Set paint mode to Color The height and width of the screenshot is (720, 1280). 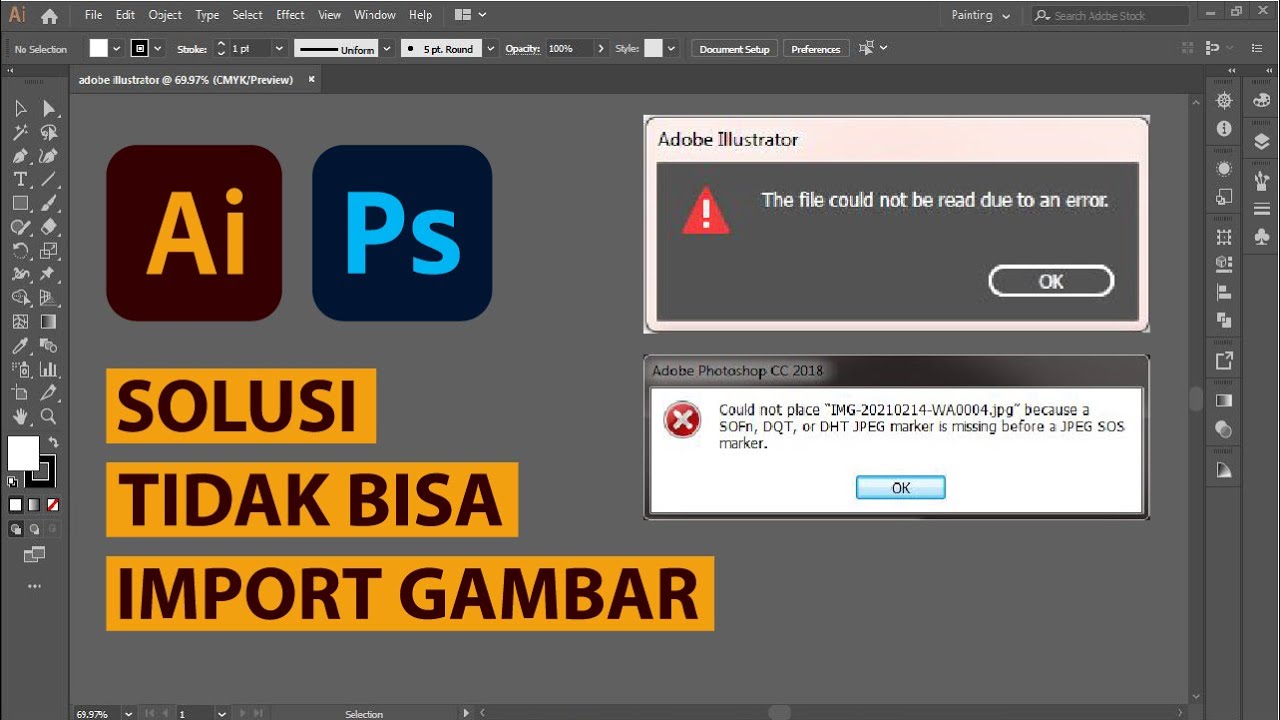(15, 505)
